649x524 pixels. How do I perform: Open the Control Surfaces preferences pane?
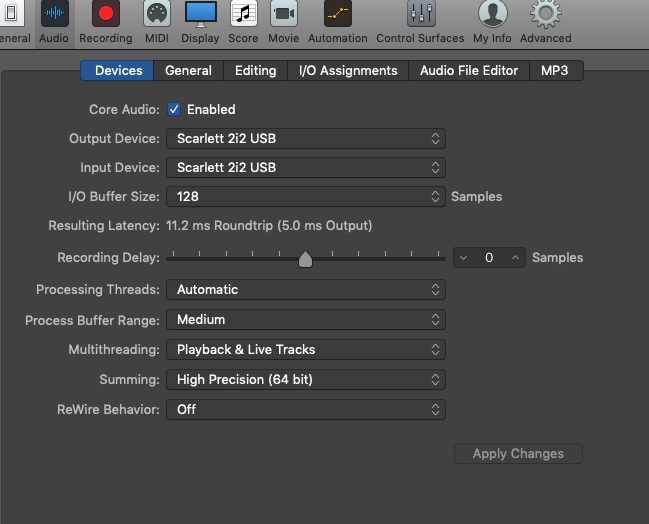point(420,22)
